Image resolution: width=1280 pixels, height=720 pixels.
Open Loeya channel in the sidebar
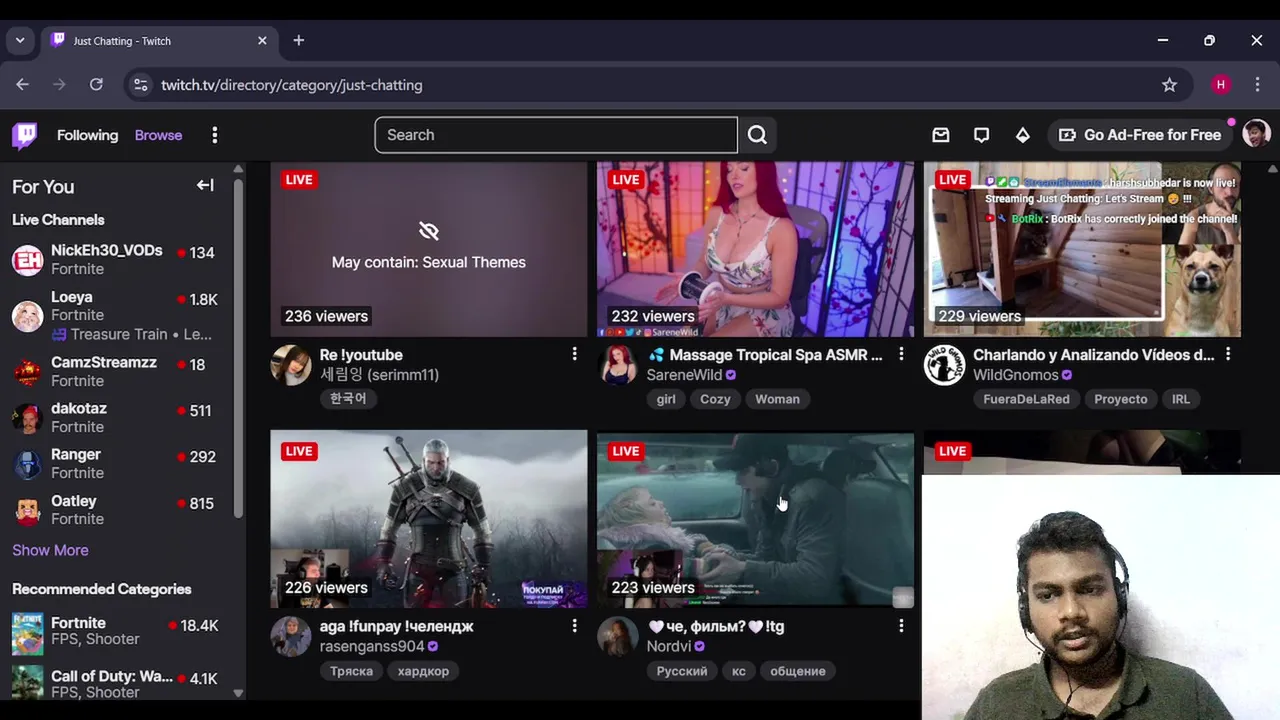click(x=120, y=315)
